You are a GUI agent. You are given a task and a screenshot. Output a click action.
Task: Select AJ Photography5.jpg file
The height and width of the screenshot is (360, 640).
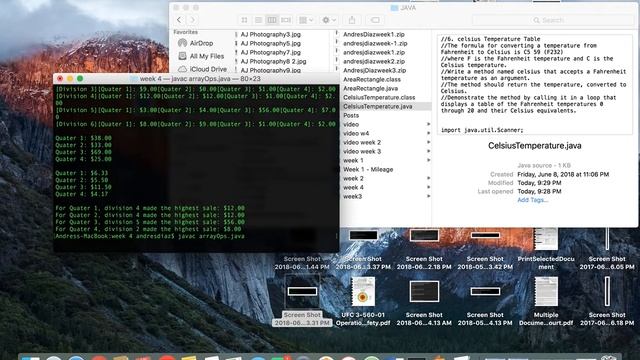270,43
